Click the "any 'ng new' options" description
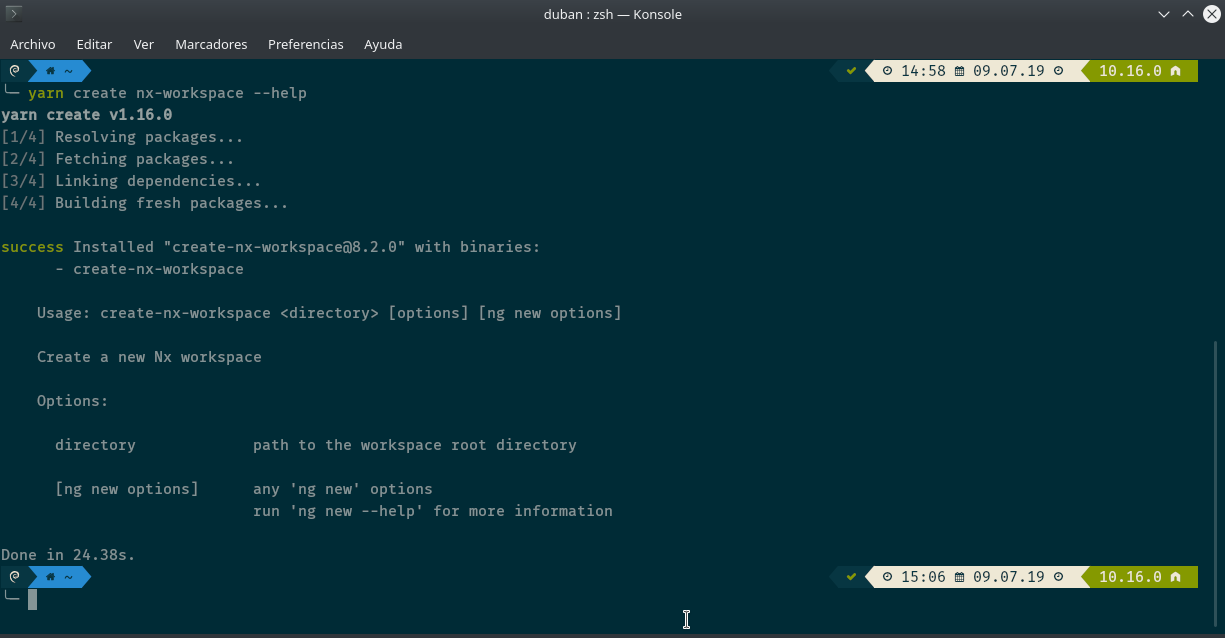The height and width of the screenshot is (638, 1225). (x=343, y=489)
